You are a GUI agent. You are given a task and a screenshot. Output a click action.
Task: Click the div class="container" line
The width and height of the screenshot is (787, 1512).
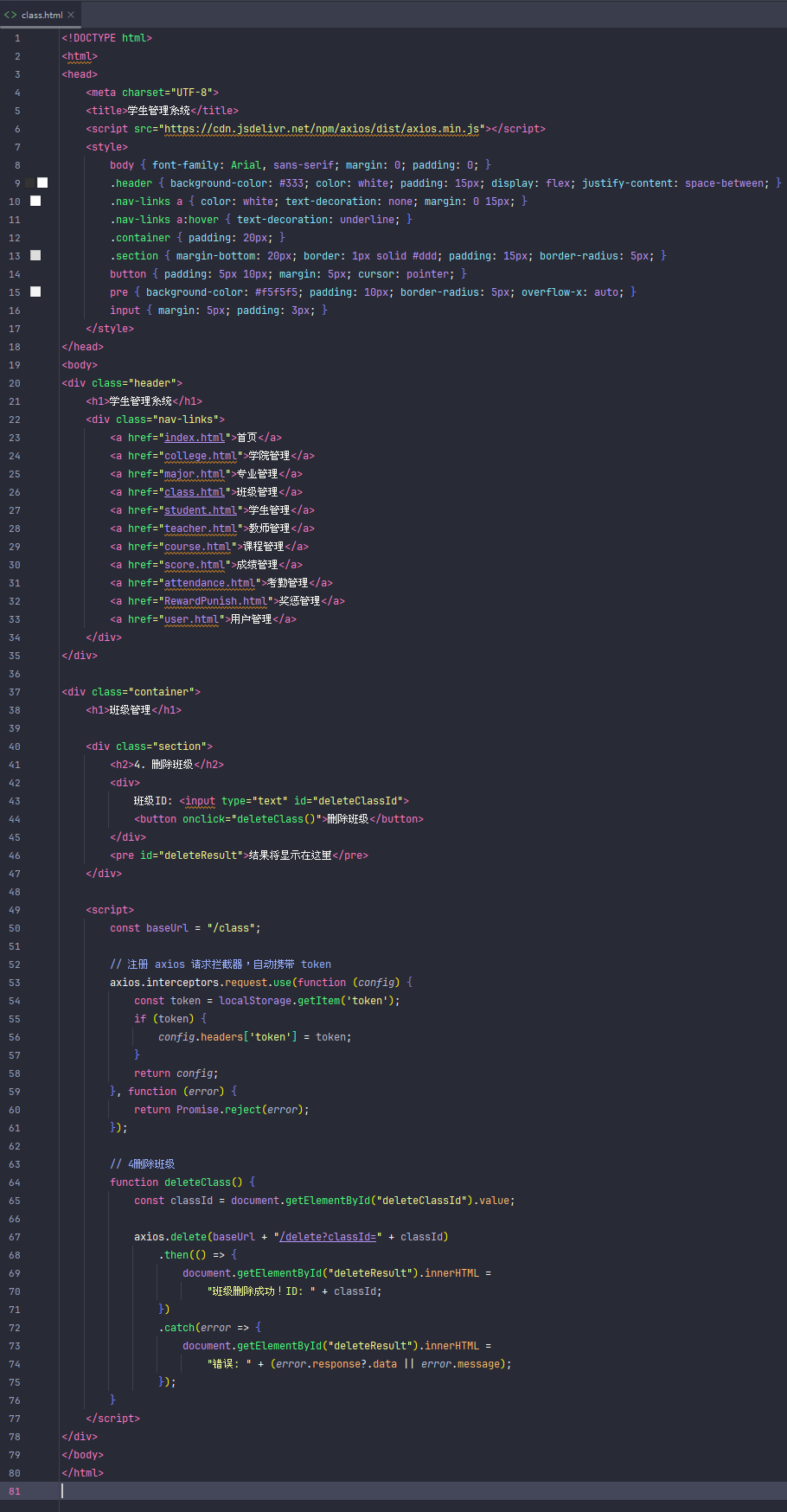[131, 692]
